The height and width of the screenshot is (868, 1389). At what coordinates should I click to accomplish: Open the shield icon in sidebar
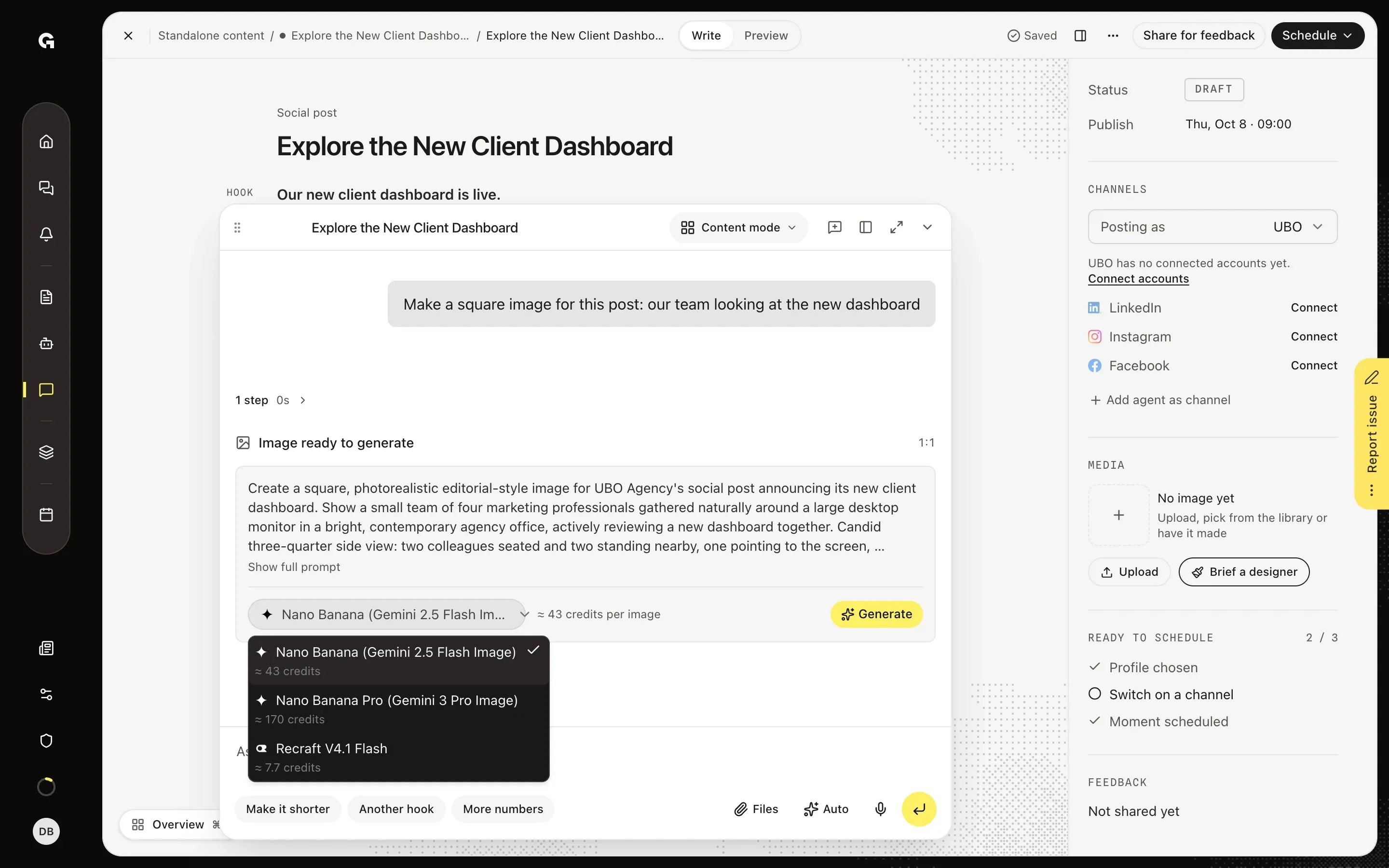(46, 741)
